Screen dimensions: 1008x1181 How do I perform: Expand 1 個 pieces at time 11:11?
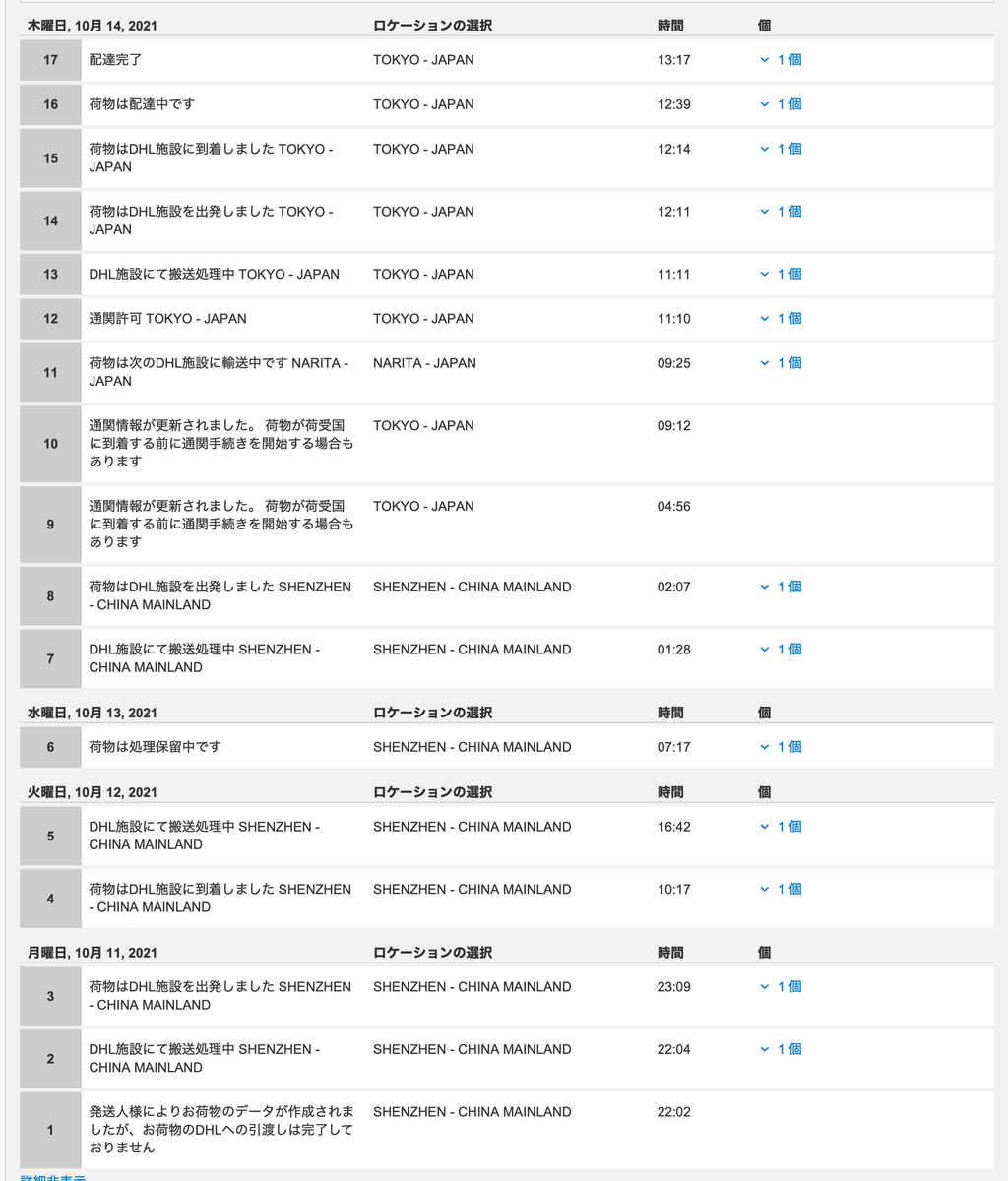pos(781,275)
